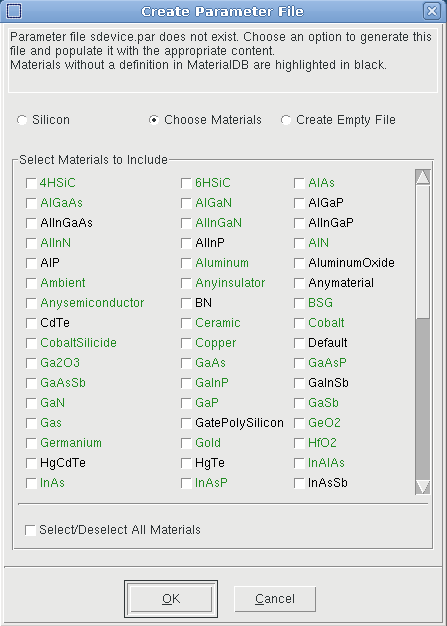Check the CobaltSilicide box
The image size is (447, 626).
pos(31,343)
